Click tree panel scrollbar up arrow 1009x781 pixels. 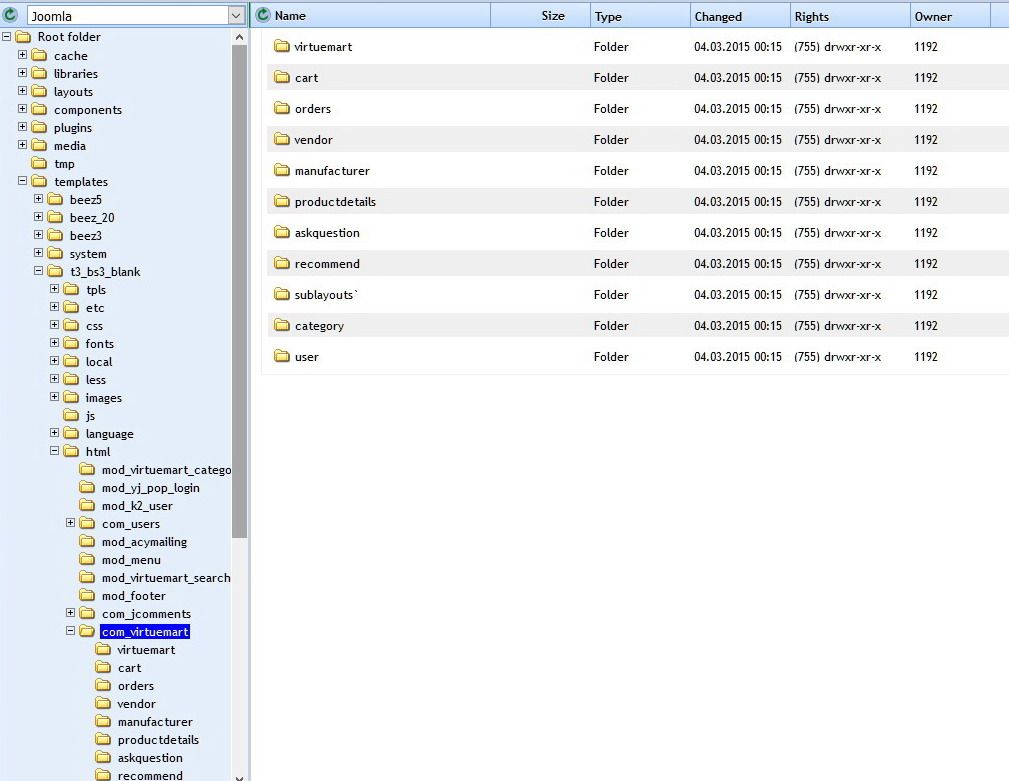pos(239,37)
